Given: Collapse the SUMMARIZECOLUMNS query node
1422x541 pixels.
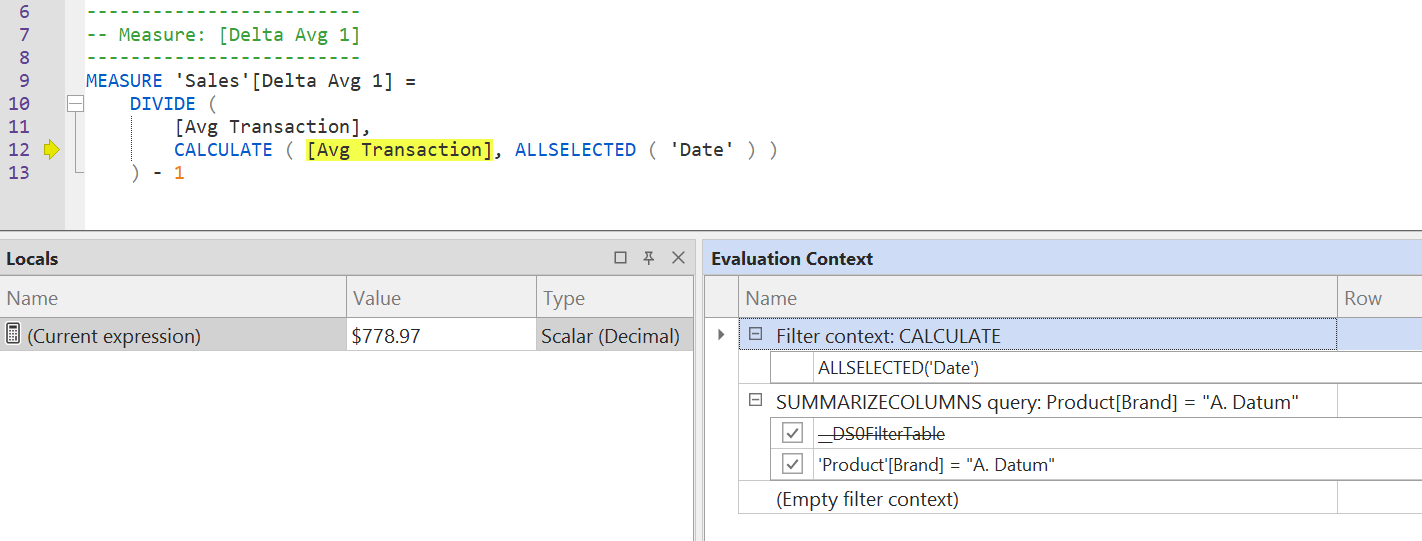Looking at the screenshot, I should [756, 401].
